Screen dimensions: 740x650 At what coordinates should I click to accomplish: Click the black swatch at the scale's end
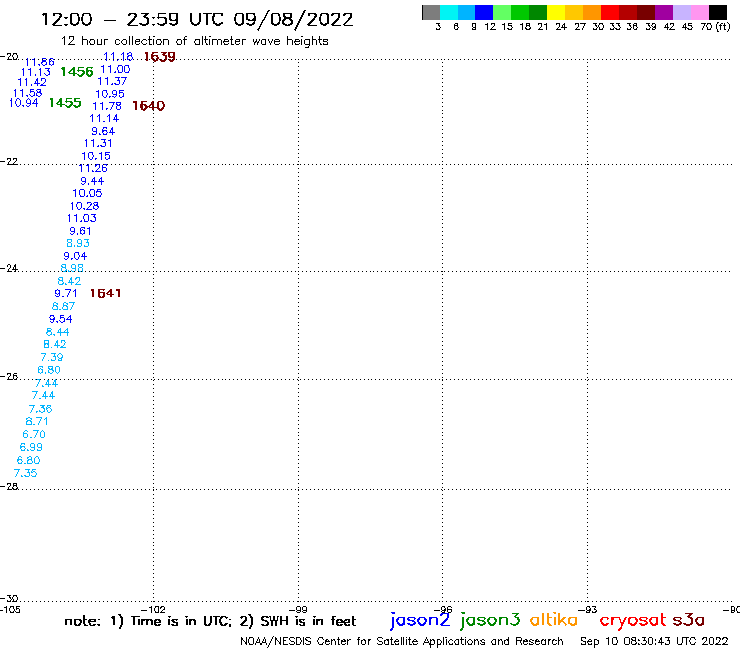coord(718,12)
